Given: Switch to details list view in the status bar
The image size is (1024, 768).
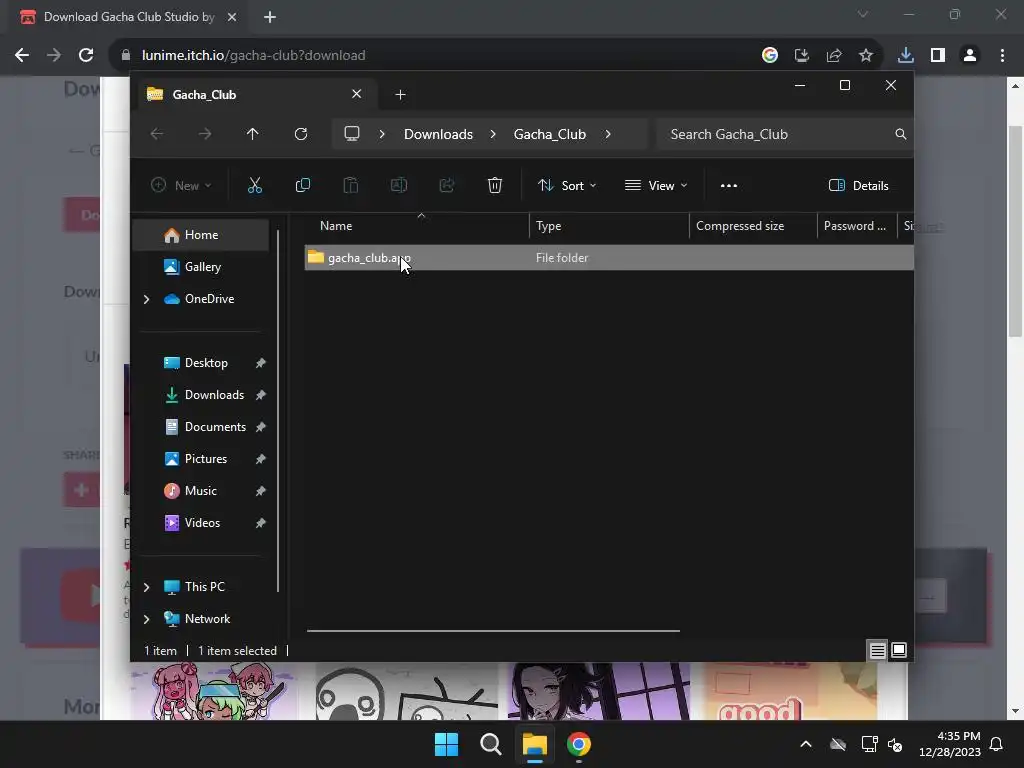Looking at the screenshot, I should pos(877,650).
